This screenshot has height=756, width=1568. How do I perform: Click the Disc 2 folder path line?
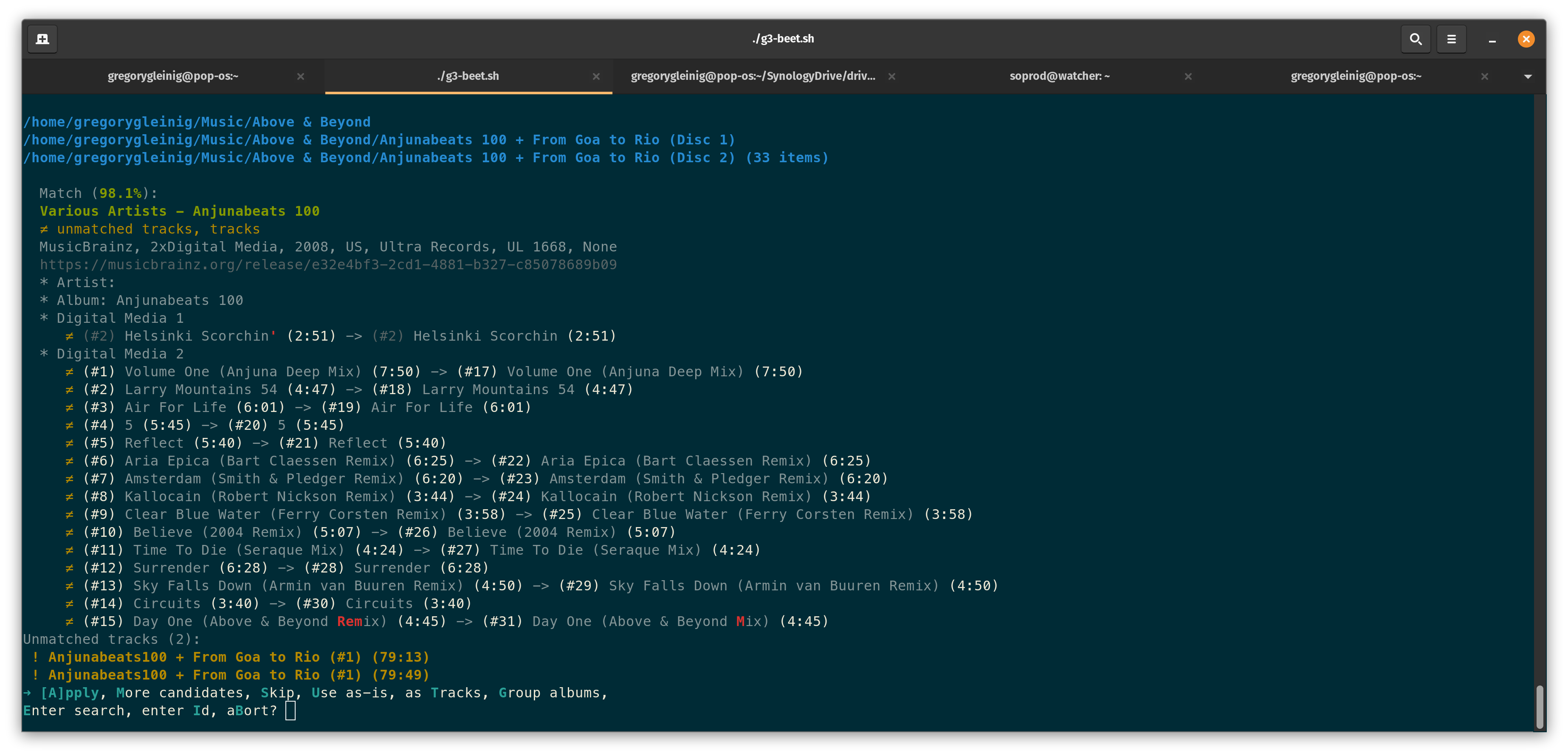[426, 158]
